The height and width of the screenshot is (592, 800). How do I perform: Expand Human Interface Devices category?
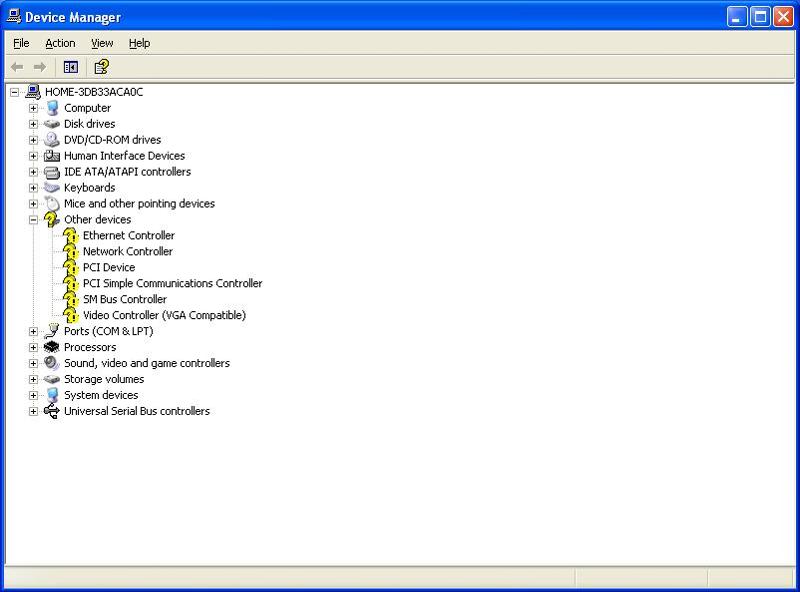coord(33,156)
